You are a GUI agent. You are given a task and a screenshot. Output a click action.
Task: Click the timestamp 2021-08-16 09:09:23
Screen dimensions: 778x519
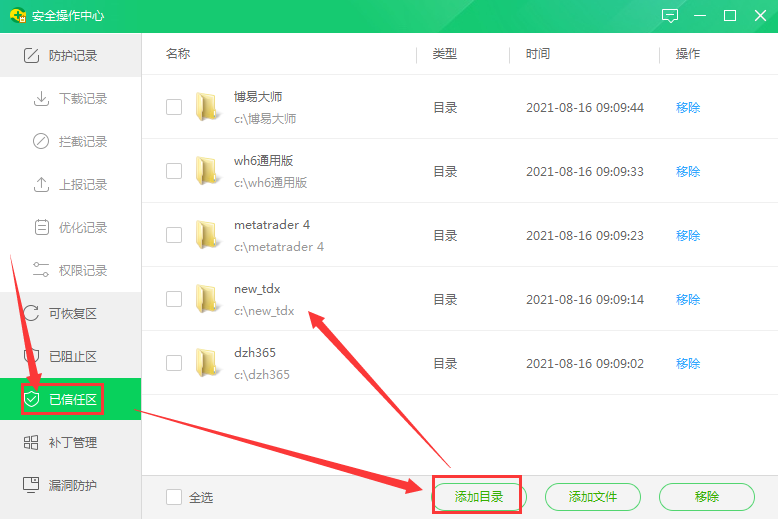pos(585,235)
